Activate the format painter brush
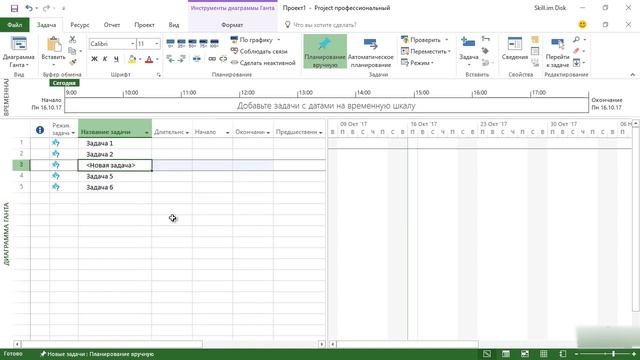The height and width of the screenshot is (360, 640). point(73,62)
